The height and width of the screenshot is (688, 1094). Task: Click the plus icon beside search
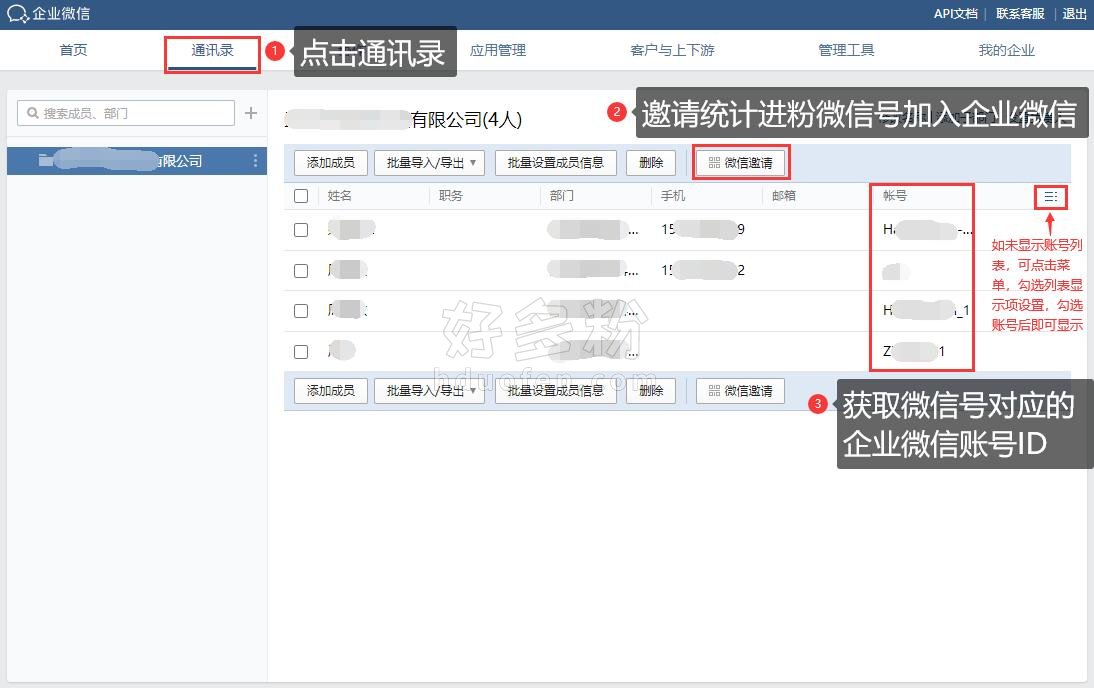(x=251, y=113)
